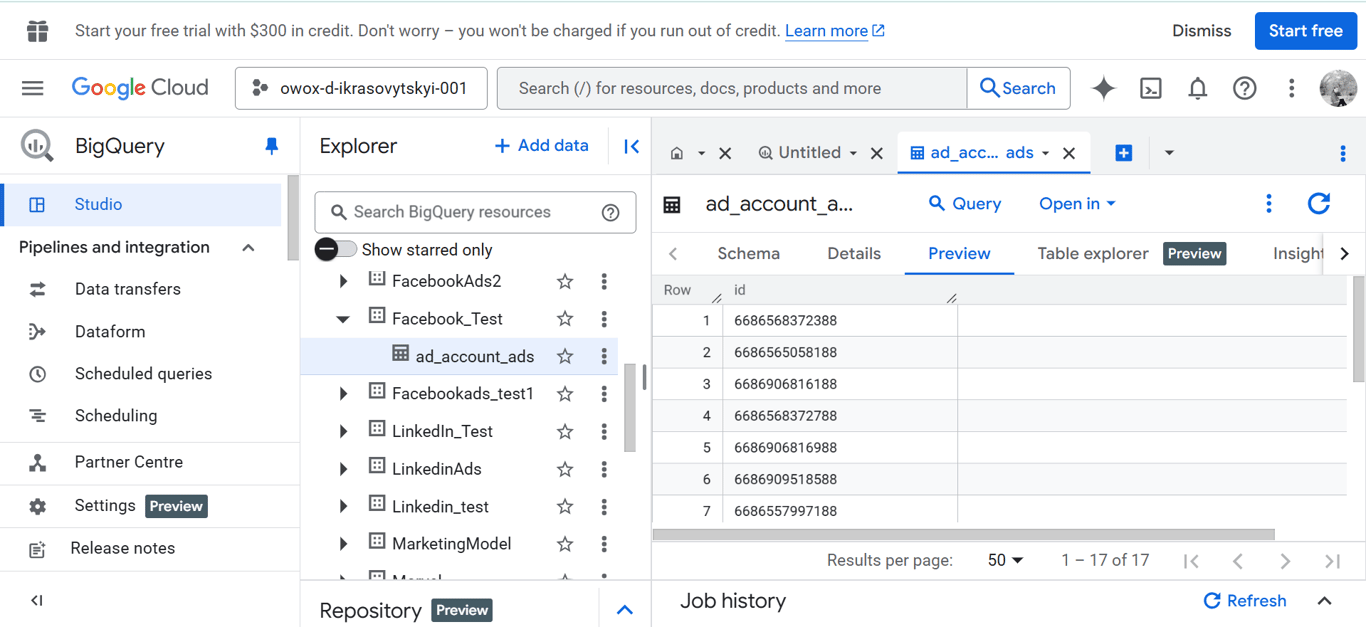Image resolution: width=1366 pixels, height=627 pixels.
Task: Open the help question mark menu
Action: point(1244,88)
